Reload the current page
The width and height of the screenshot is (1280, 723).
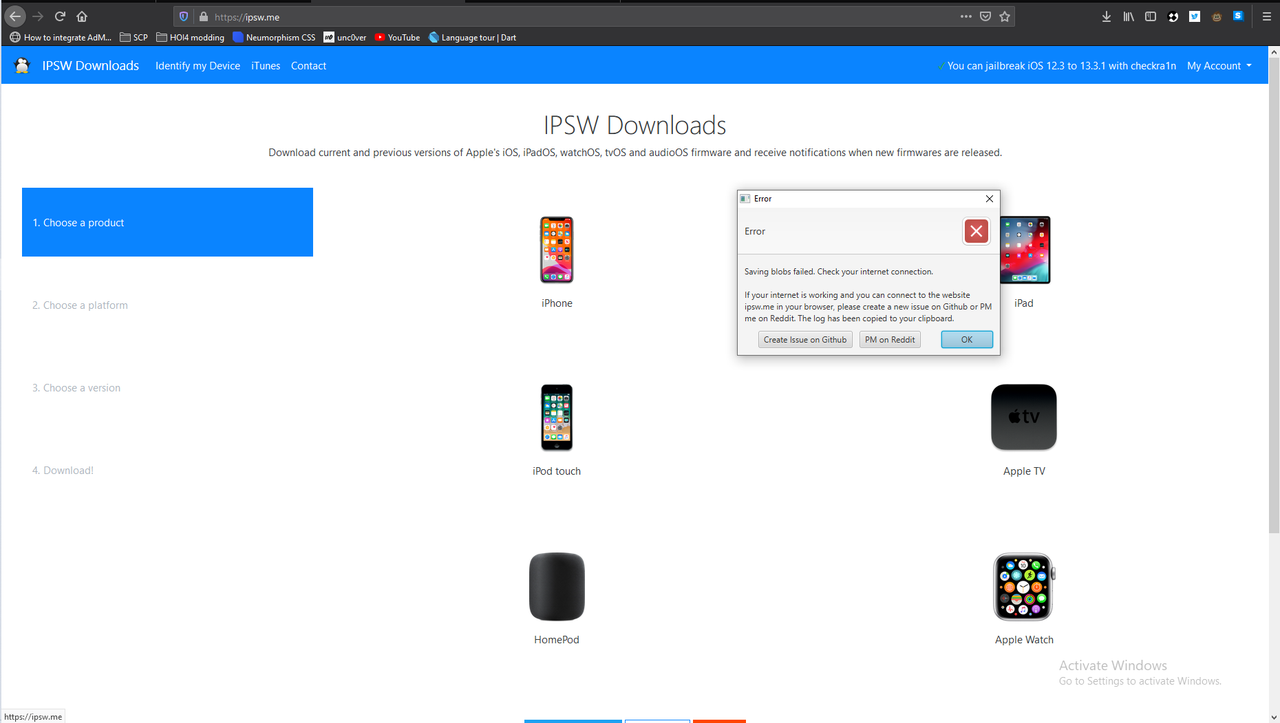(60, 16)
